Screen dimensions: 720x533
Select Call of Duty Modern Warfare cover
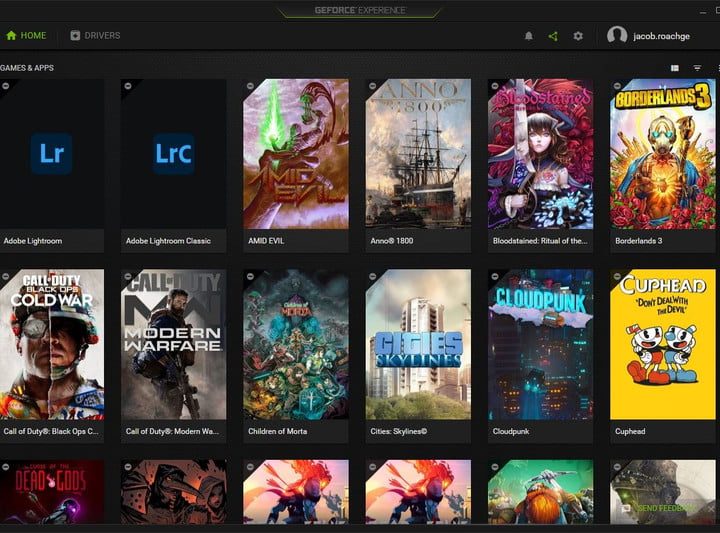pyautogui.click(x=174, y=344)
